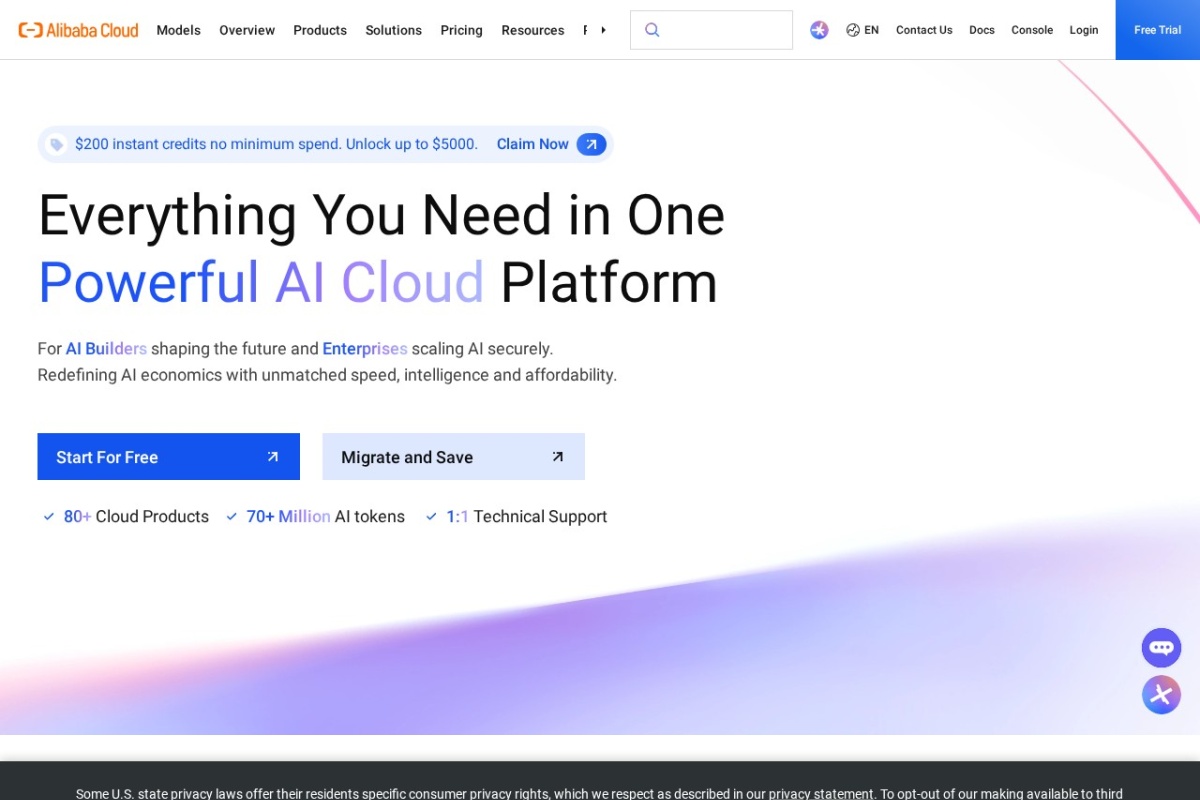
Task: Open the AI assistant sparkle icon
Action: pyautogui.click(x=819, y=30)
